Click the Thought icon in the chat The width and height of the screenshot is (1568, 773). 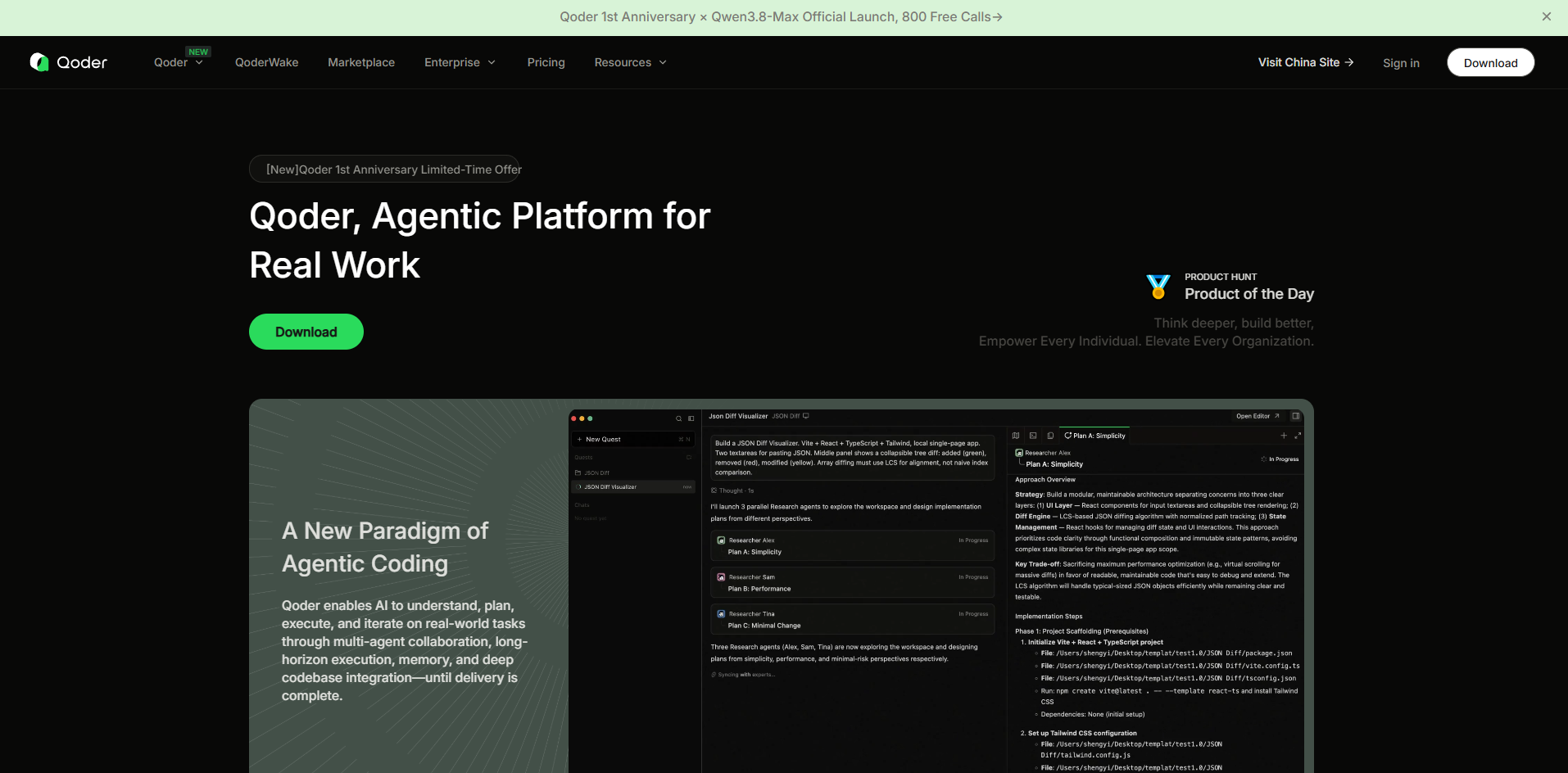[x=714, y=490]
